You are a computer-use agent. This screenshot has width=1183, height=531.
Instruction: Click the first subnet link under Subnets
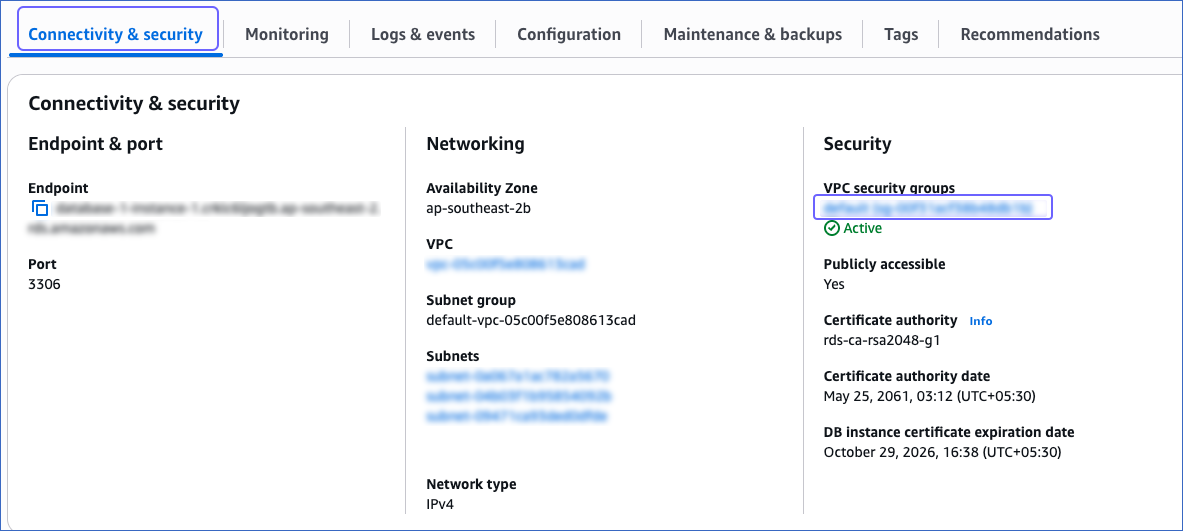click(518, 376)
